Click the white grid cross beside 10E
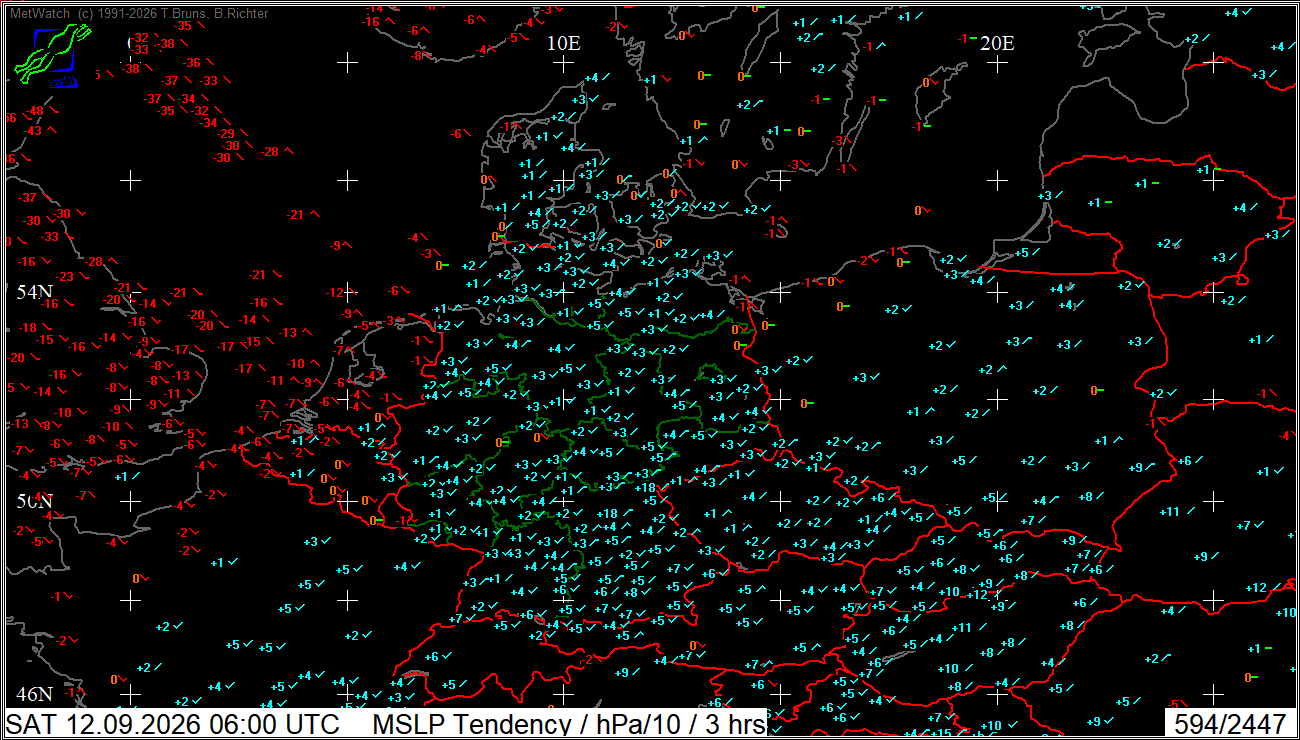The height and width of the screenshot is (740, 1300). coord(564,63)
